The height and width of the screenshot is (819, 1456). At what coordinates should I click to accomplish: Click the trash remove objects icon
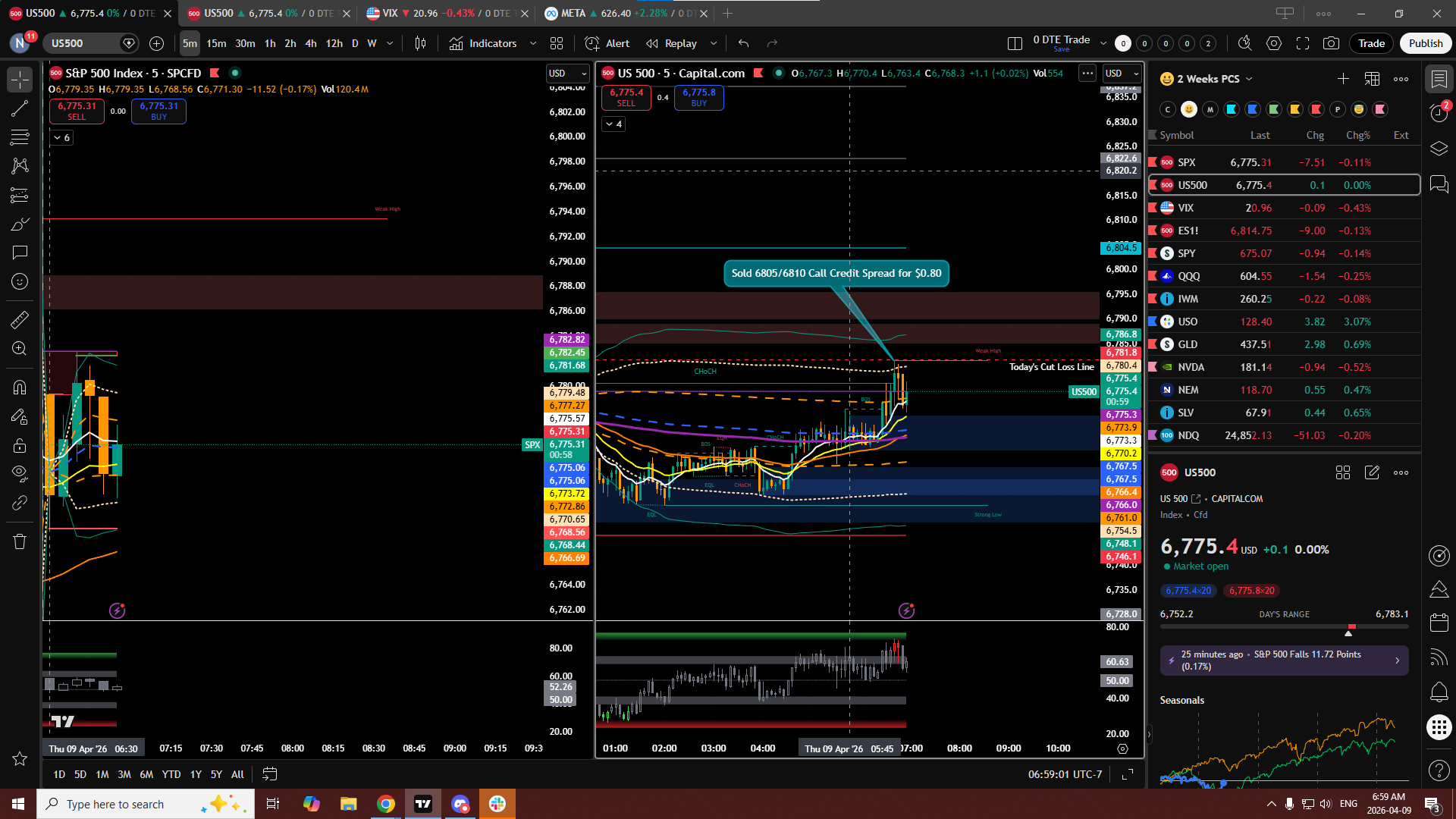(20, 541)
